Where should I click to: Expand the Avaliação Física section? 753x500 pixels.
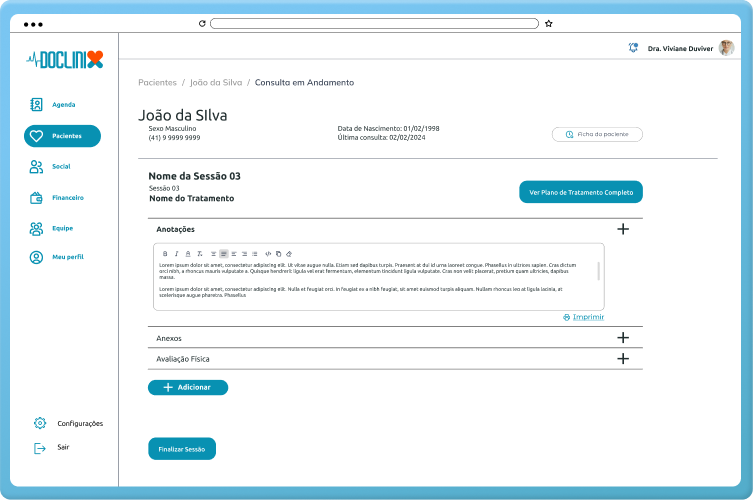[x=623, y=358]
